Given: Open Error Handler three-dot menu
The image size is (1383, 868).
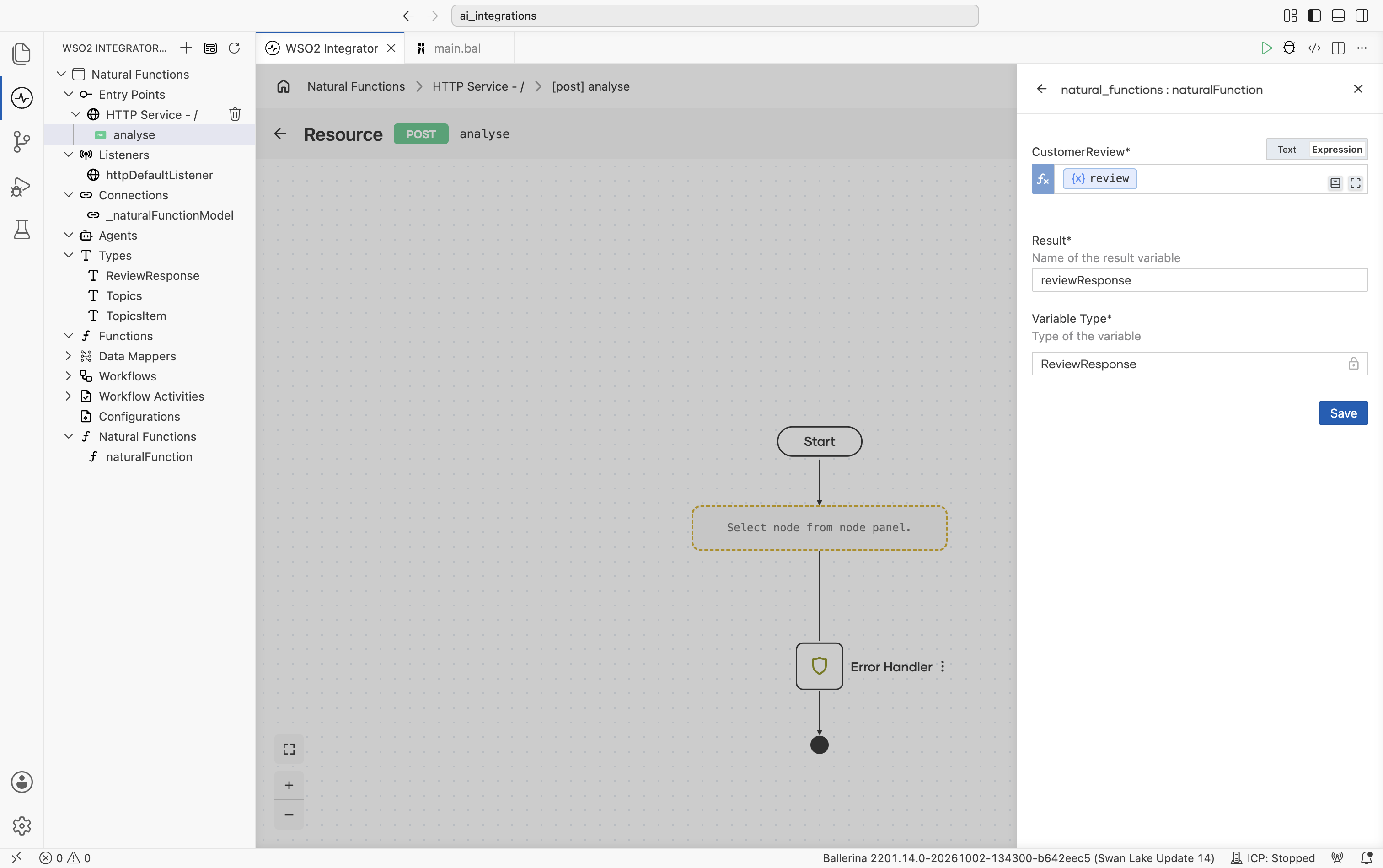Looking at the screenshot, I should [943, 666].
